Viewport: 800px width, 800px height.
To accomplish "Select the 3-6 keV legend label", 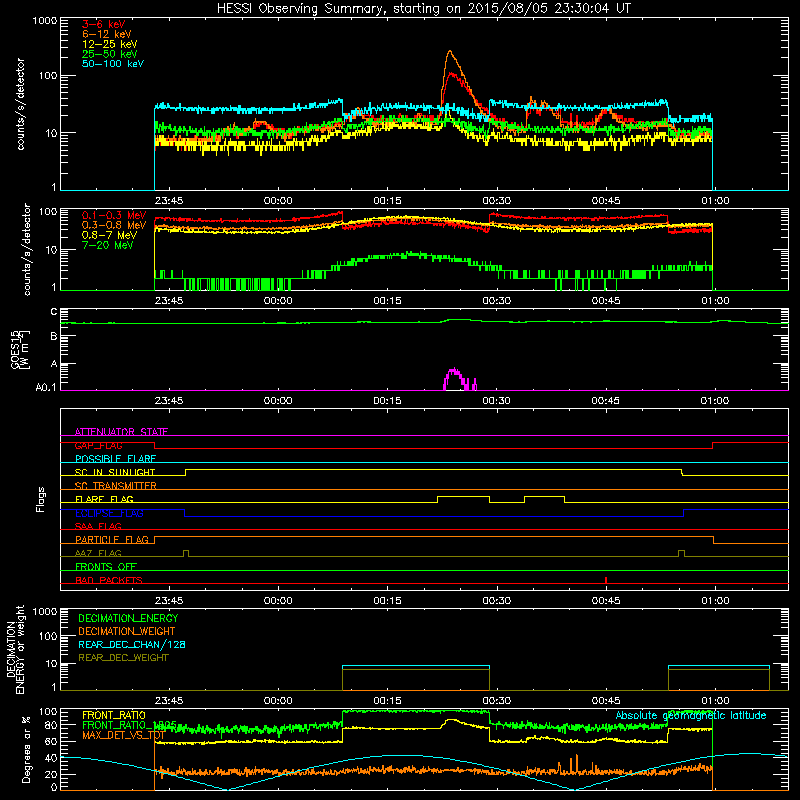I will point(103,24).
